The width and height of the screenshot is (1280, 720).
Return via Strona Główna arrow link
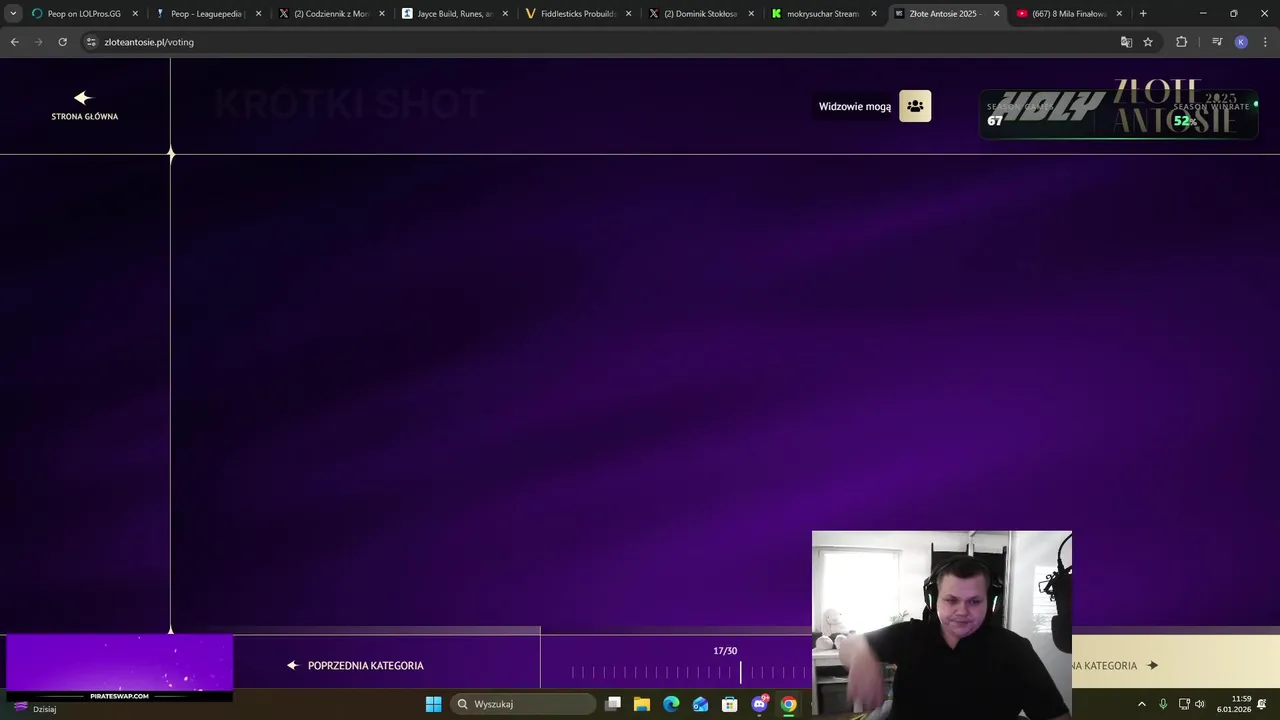coord(84,105)
